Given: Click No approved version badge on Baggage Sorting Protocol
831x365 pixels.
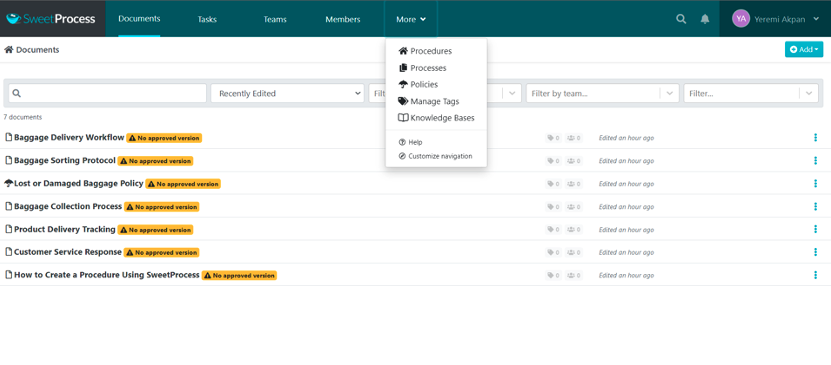Looking at the screenshot, I should 155,161.
